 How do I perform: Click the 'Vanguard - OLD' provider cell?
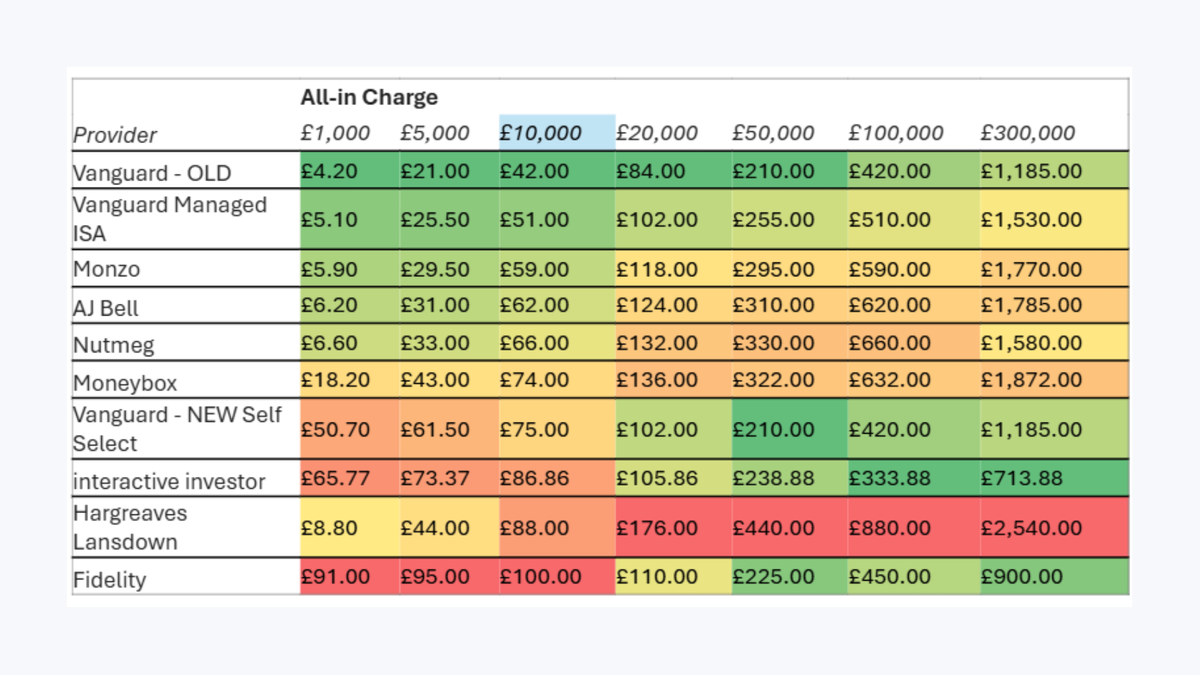[185, 172]
